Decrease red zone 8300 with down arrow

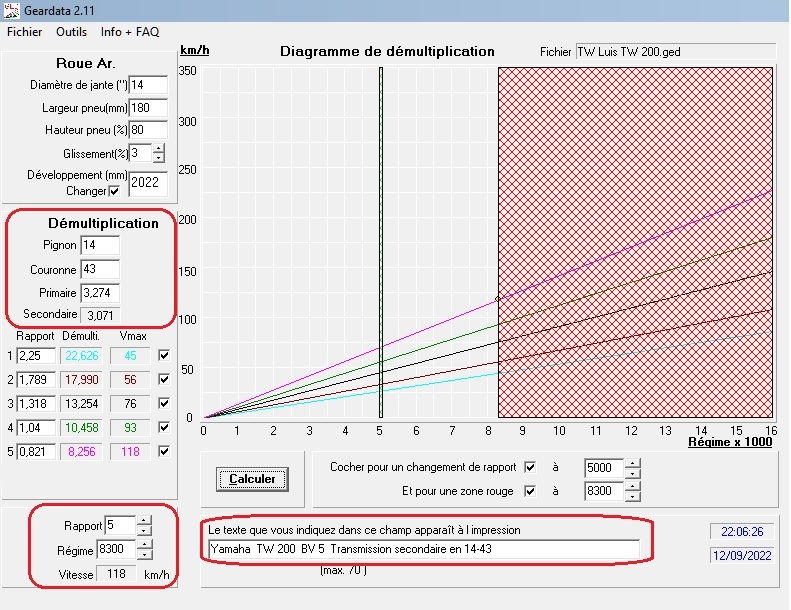633,496
